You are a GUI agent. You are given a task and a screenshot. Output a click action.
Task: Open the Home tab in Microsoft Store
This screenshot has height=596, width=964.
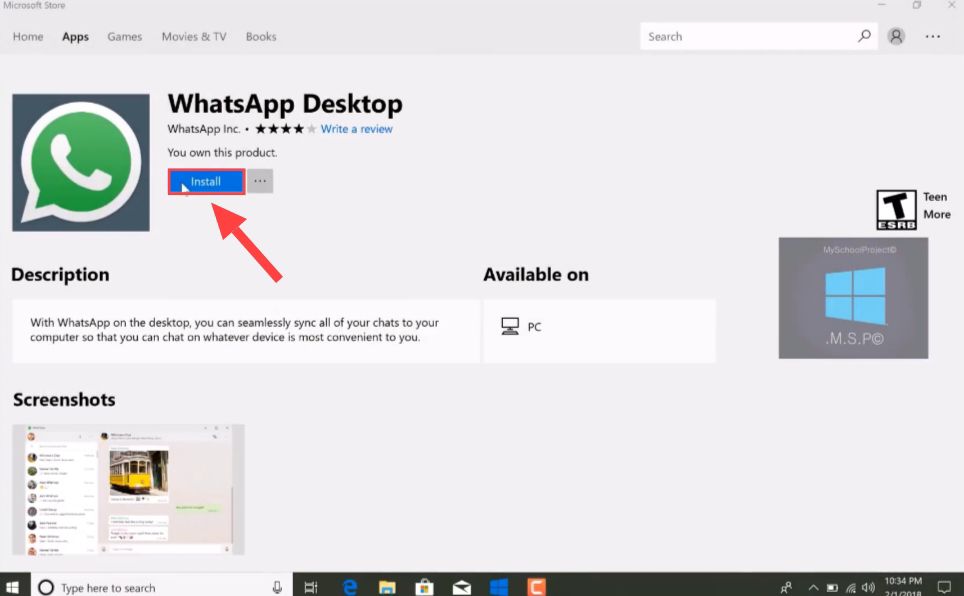[28, 37]
